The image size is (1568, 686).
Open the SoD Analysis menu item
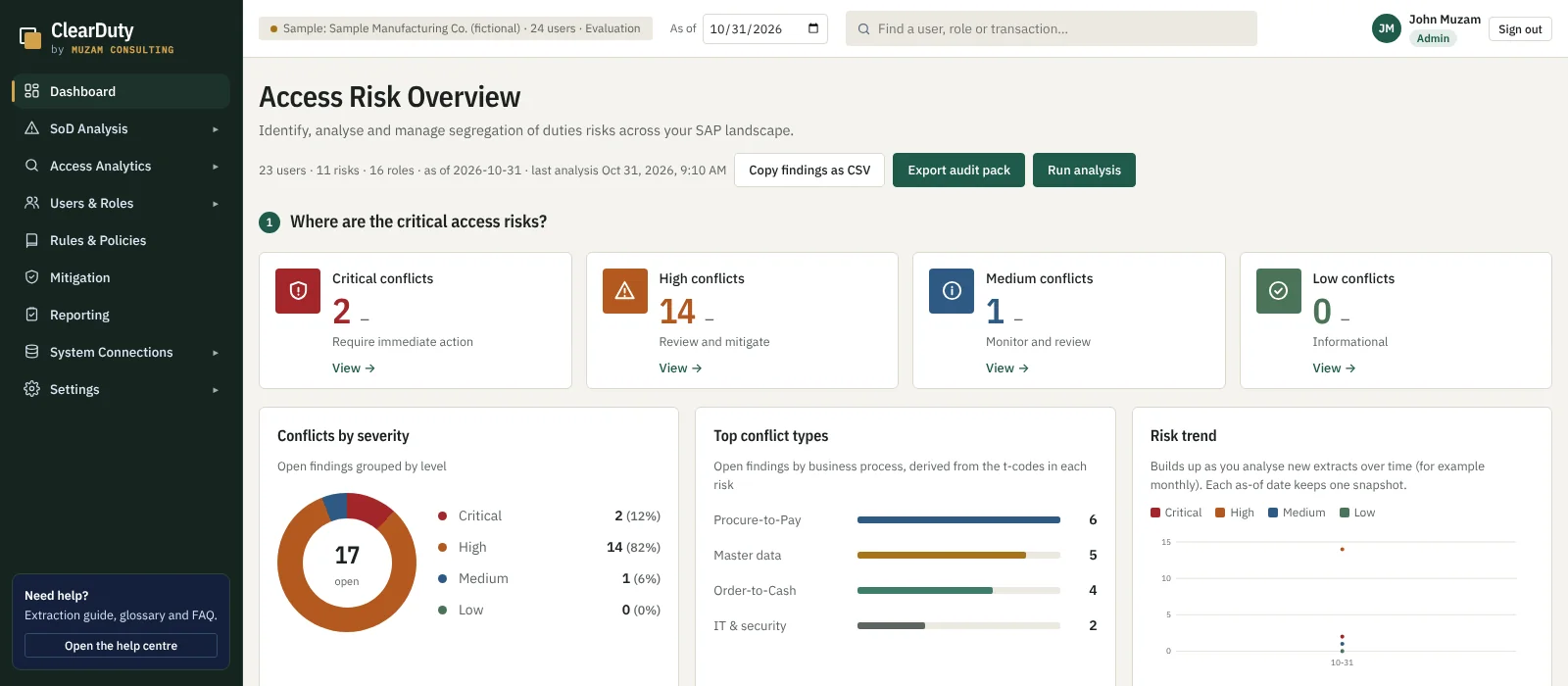tap(121, 128)
